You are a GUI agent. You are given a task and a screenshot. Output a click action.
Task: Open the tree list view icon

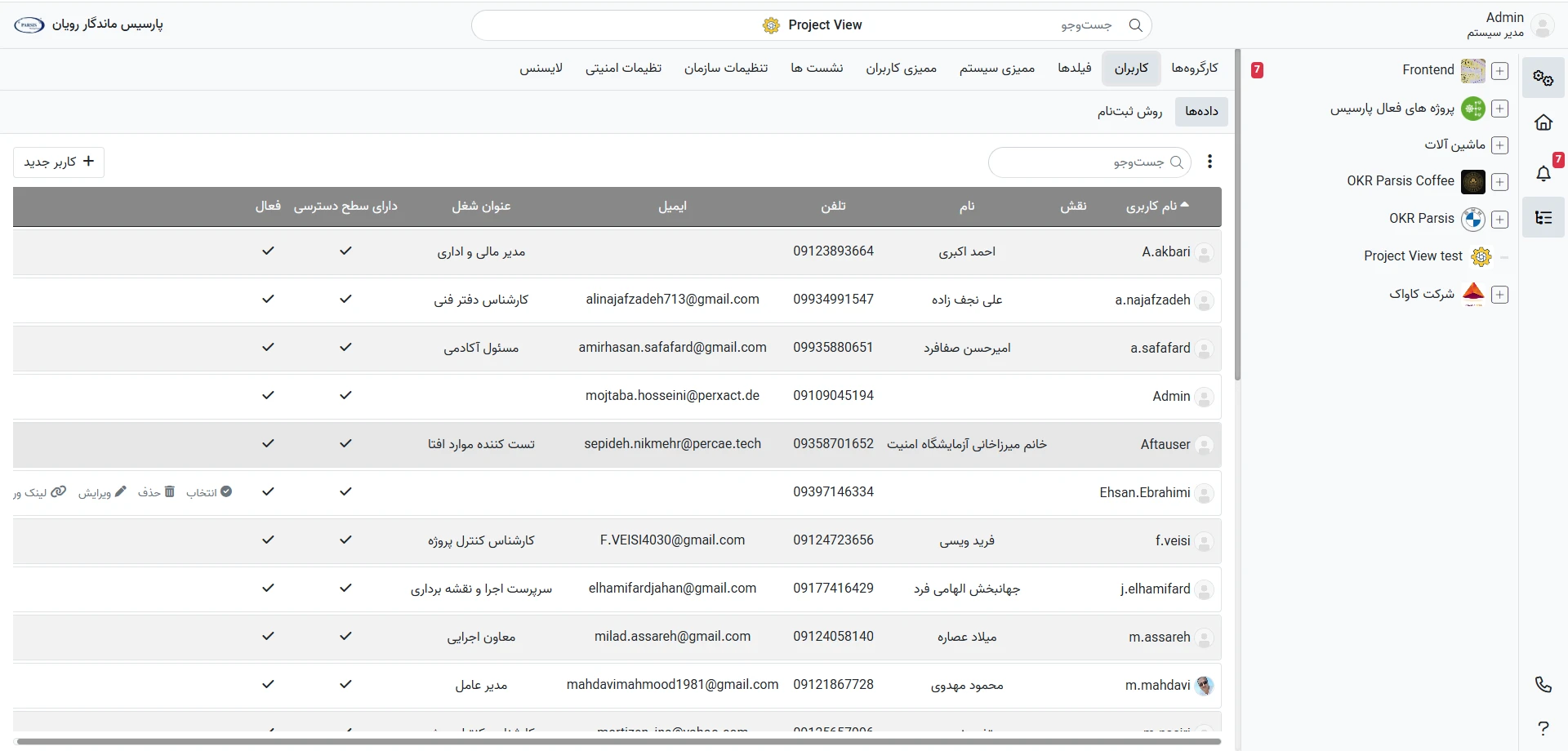click(x=1543, y=218)
